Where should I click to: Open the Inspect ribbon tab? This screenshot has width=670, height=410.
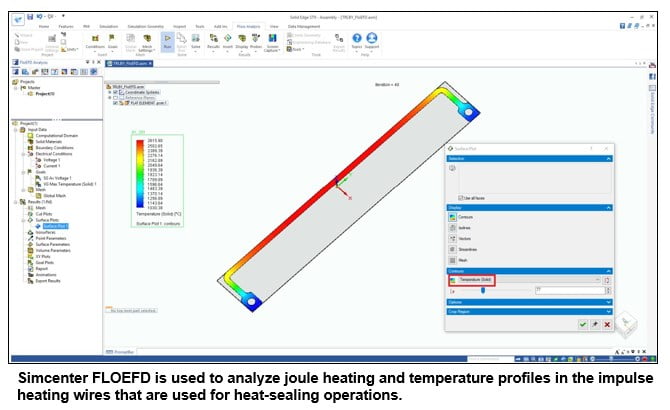point(179,26)
